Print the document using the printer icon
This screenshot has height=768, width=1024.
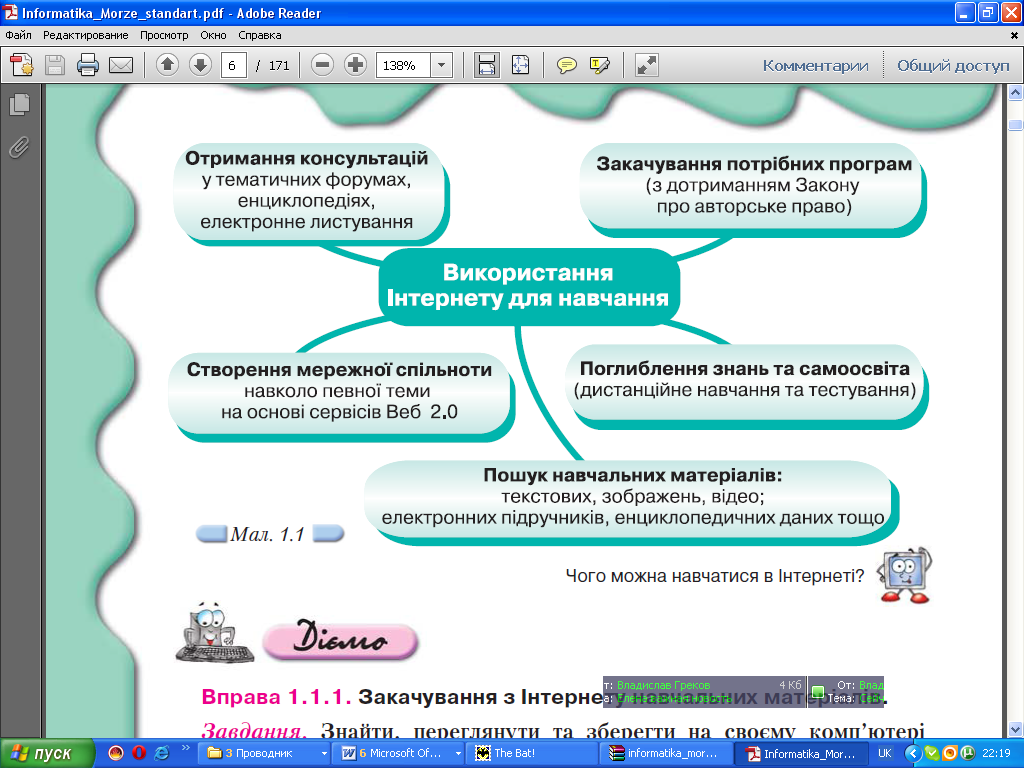[88, 65]
